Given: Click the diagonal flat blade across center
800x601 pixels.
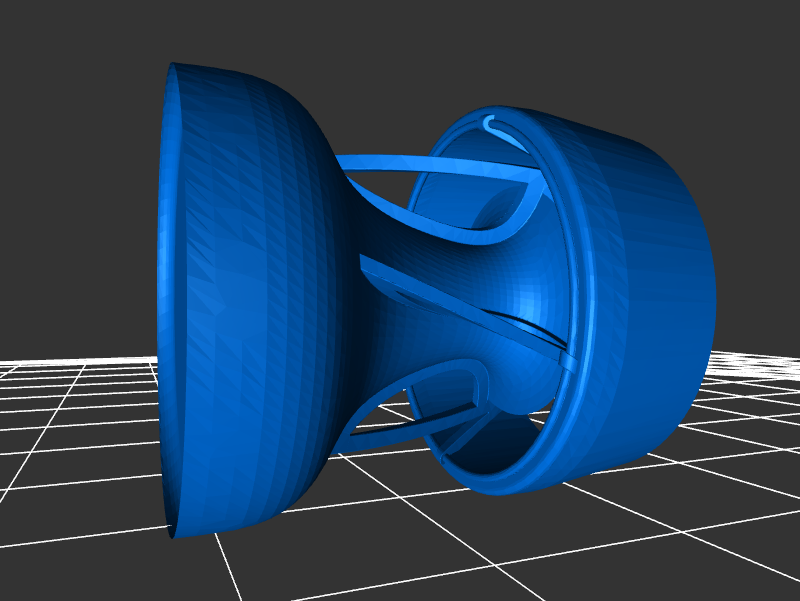Looking at the screenshot, I should pyautogui.click(x=450, y=300).
